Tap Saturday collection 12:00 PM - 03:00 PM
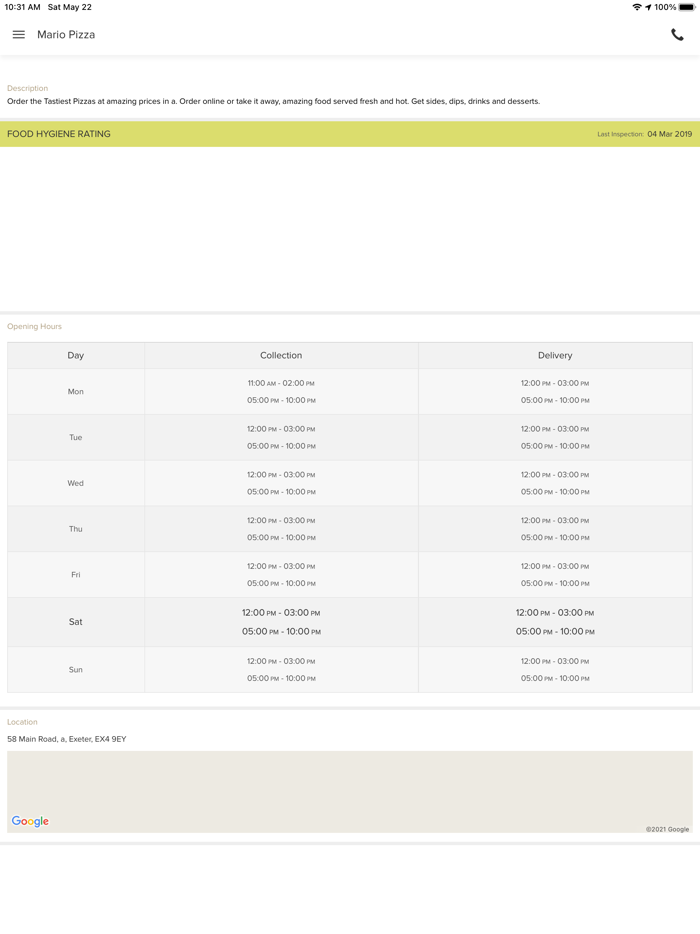This screenshot has width=700, height=934. [x=281, y=612]
